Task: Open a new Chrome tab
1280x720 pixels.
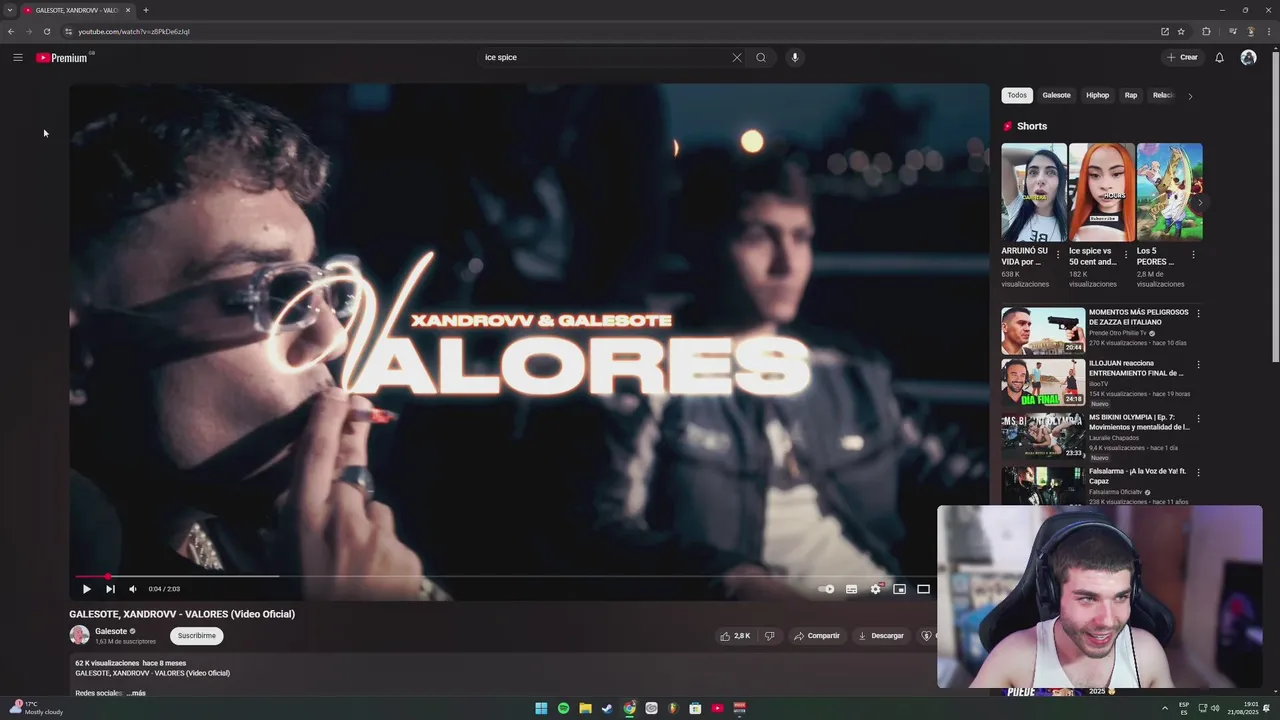Action: pyautogui.click(x=146, y=10)
